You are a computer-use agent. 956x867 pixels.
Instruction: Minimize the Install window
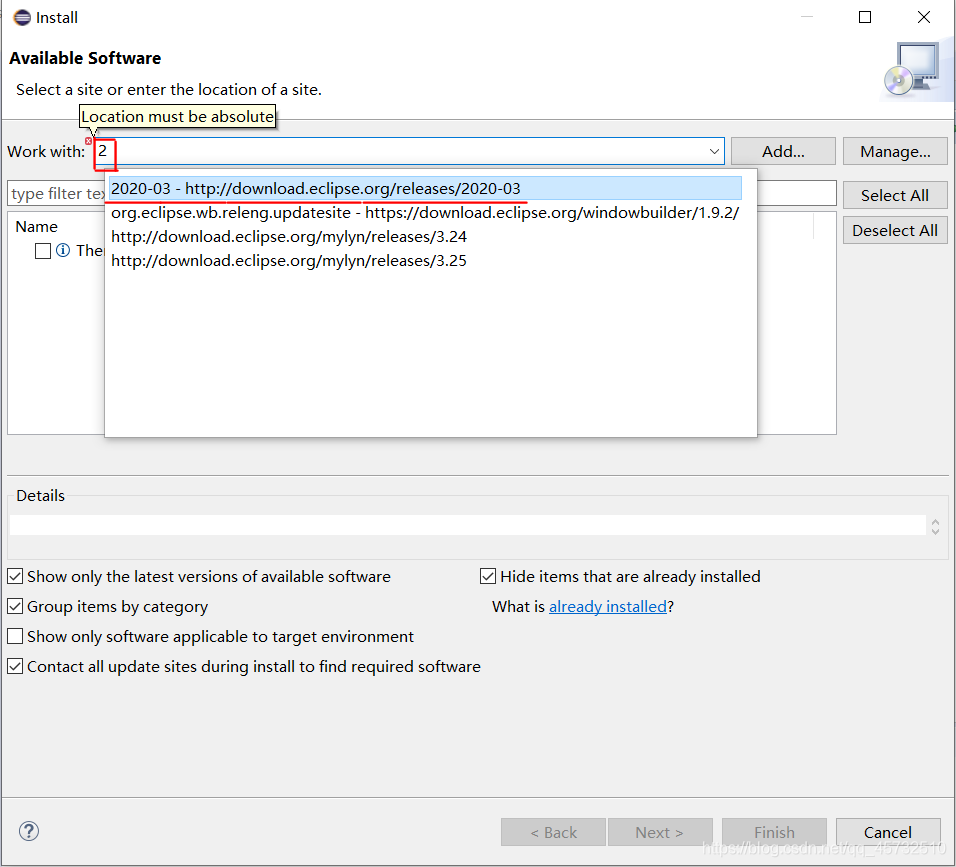point(807,17)
